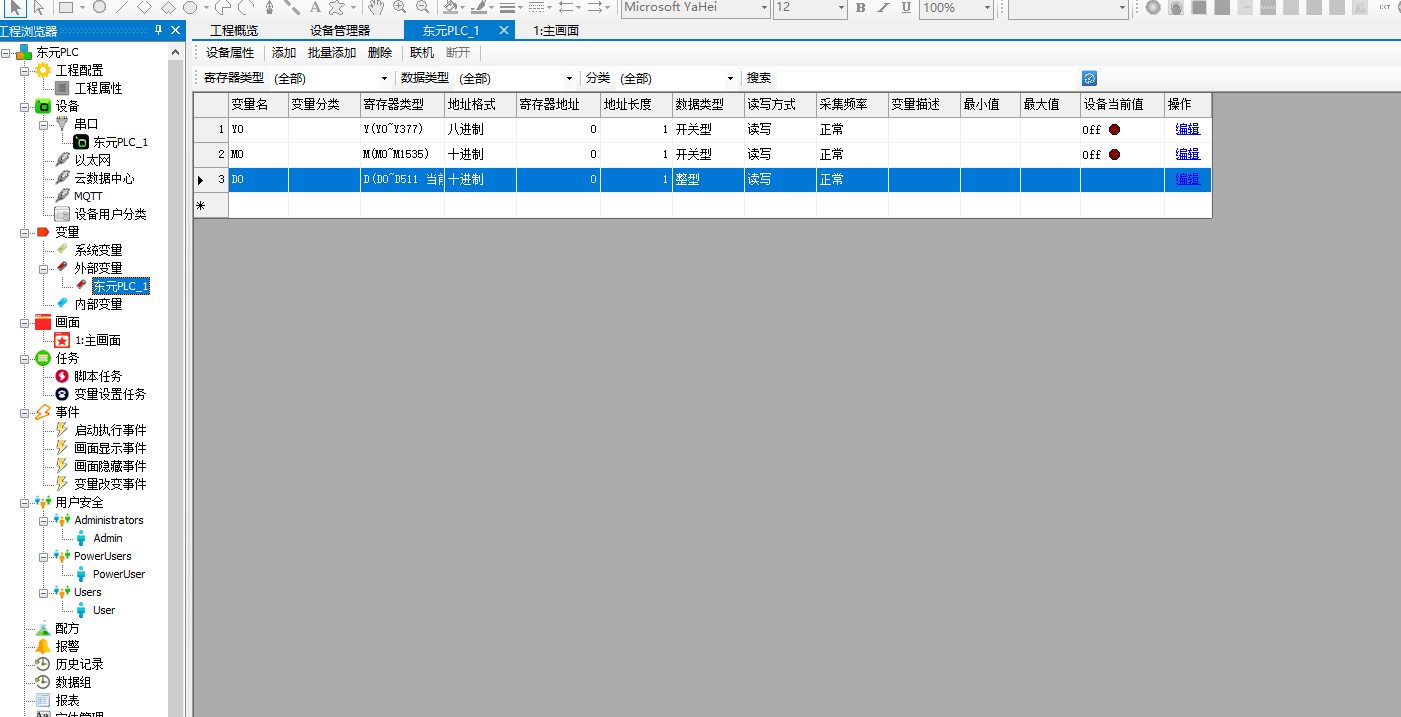Click 添加 to add a variable
Screen dimensions: 1401x717
pos(284,52)
